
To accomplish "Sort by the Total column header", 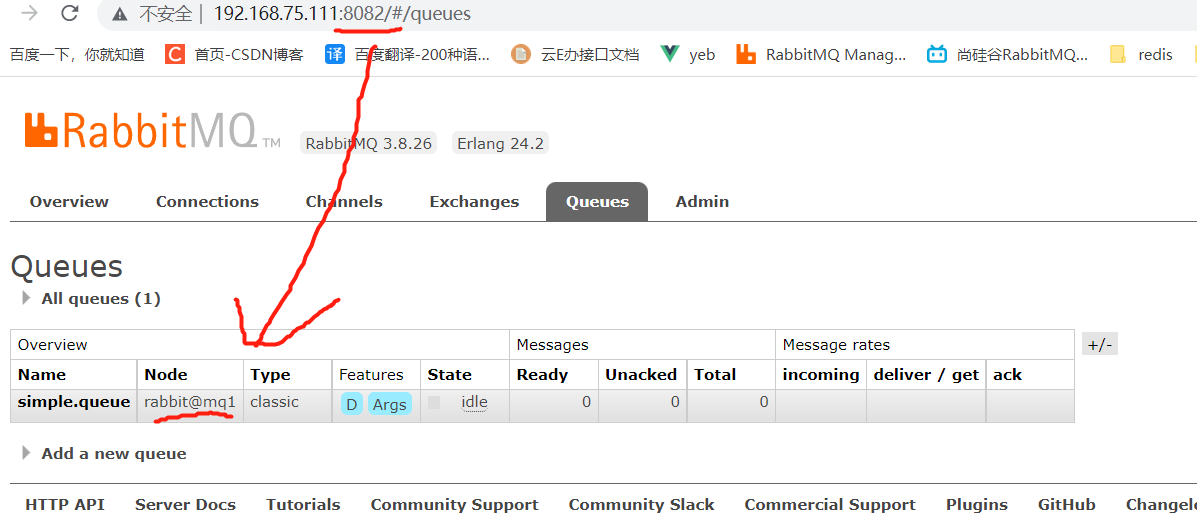I will 715,375.
